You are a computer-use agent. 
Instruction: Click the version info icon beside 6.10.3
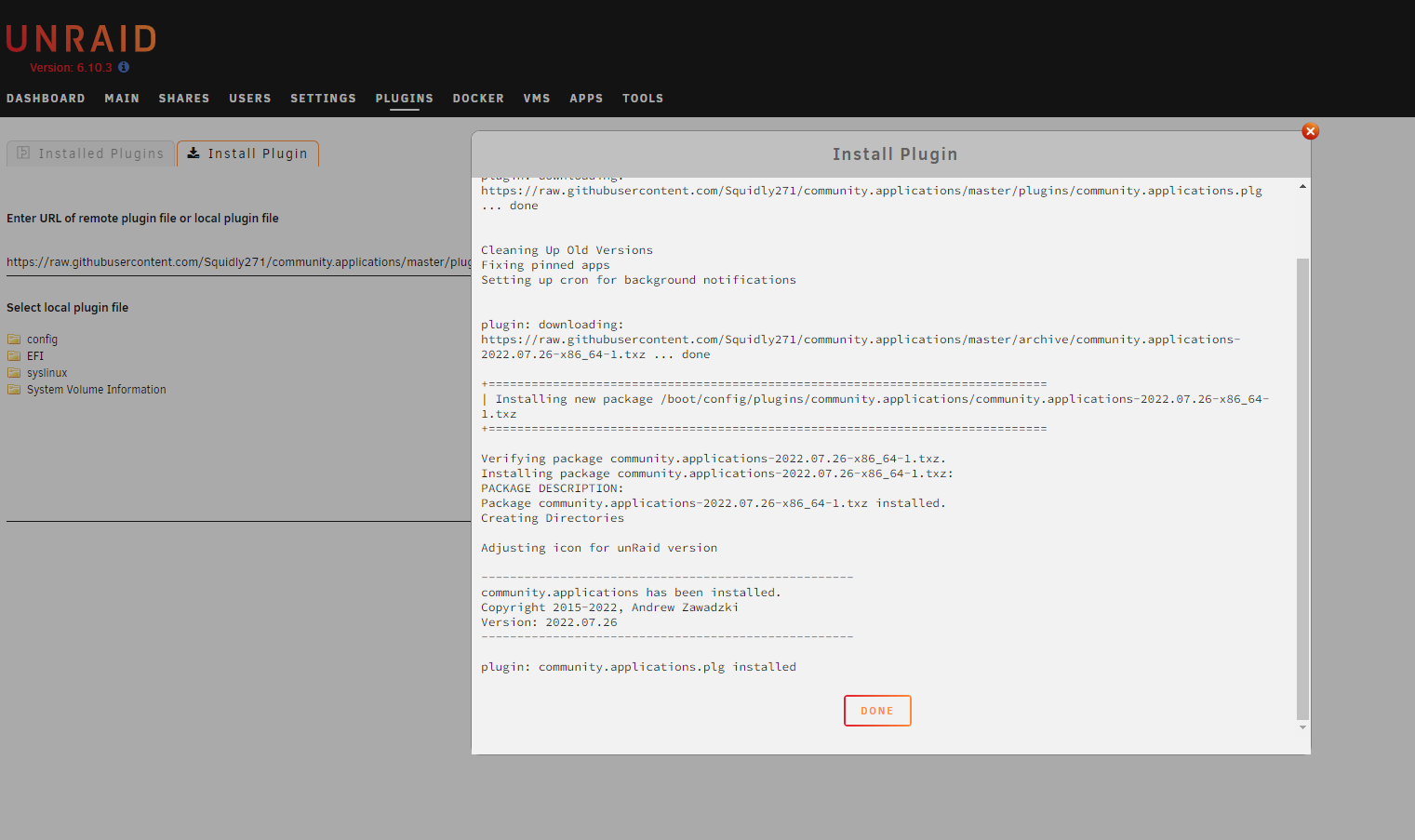[x=124, y=67]
